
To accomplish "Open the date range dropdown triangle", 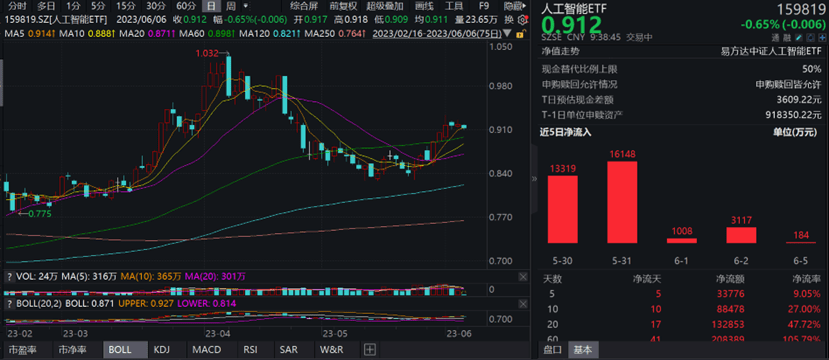I will (508, 33).
